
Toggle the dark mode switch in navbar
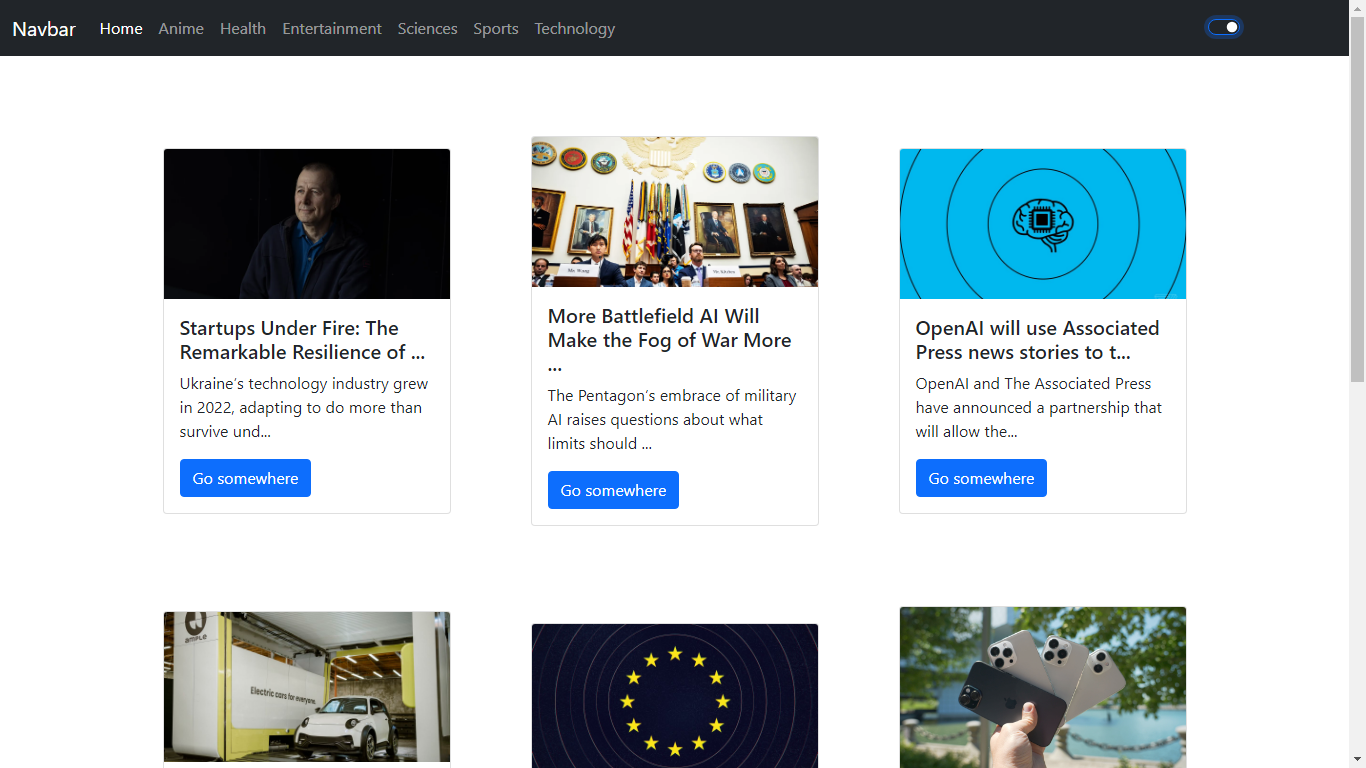pos(1224,27)
